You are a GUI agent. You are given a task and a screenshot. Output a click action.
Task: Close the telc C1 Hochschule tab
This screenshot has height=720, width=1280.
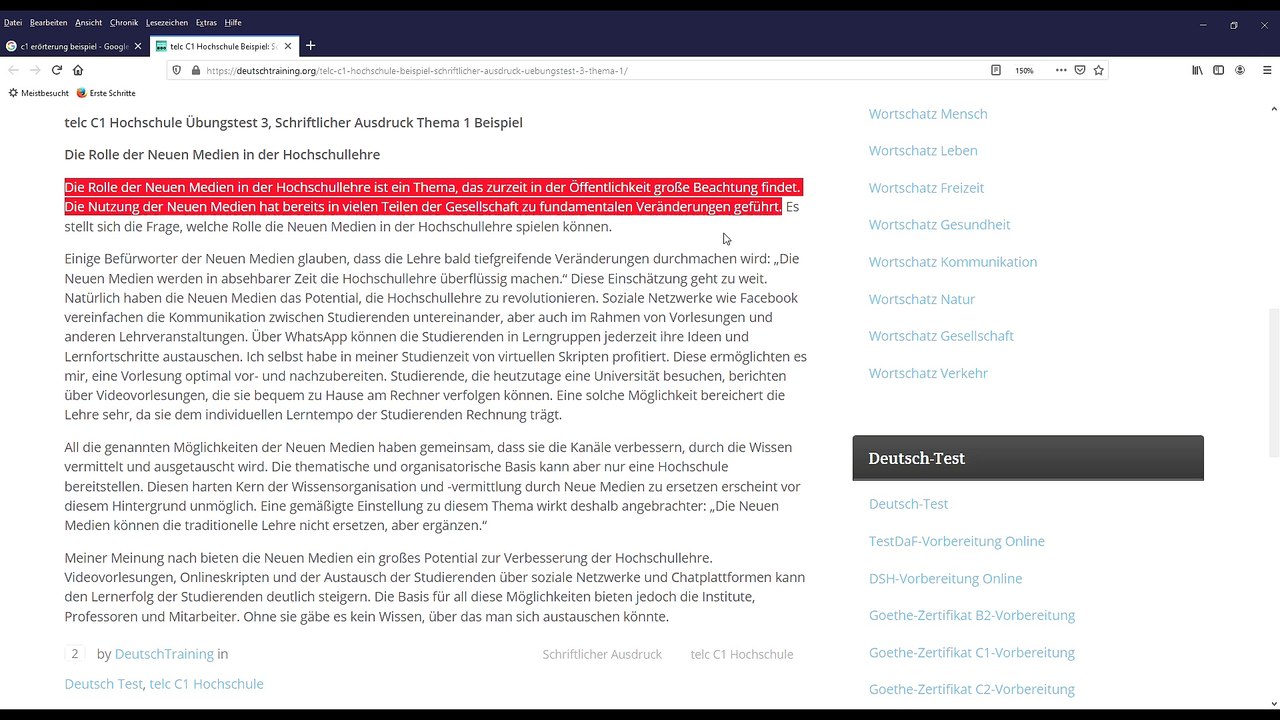288,46
